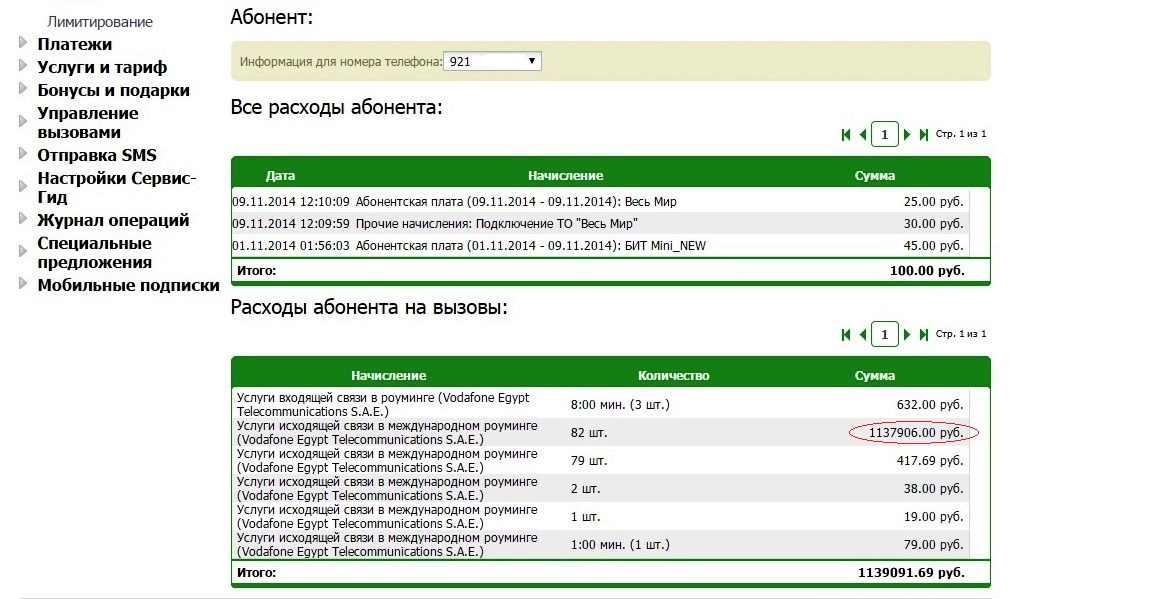Open the Услуги и тариф section
1168x599 pixels.
(x=102, y=67)
